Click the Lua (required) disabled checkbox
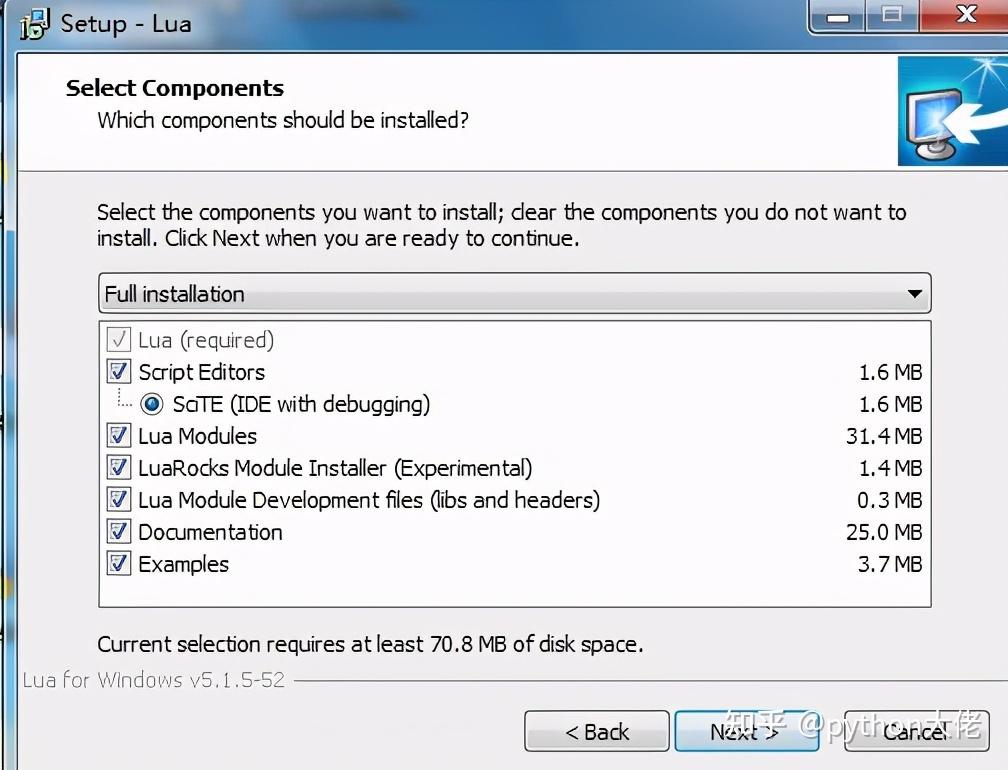1008x770 pixels. [119, 341]
